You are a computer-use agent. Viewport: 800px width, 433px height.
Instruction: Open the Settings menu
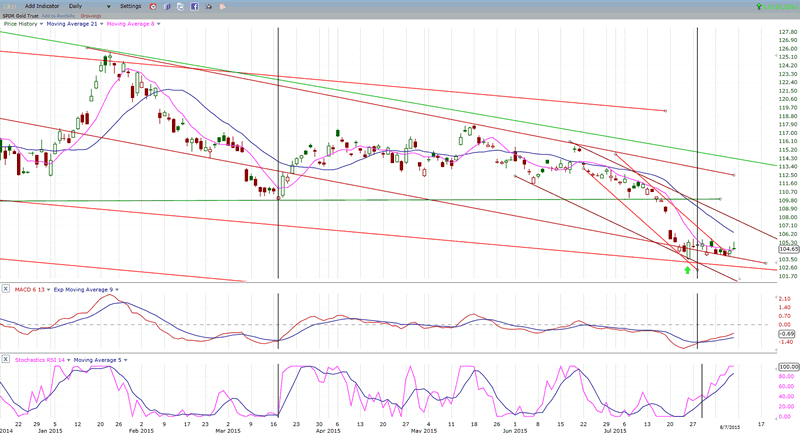pos(130,6)
